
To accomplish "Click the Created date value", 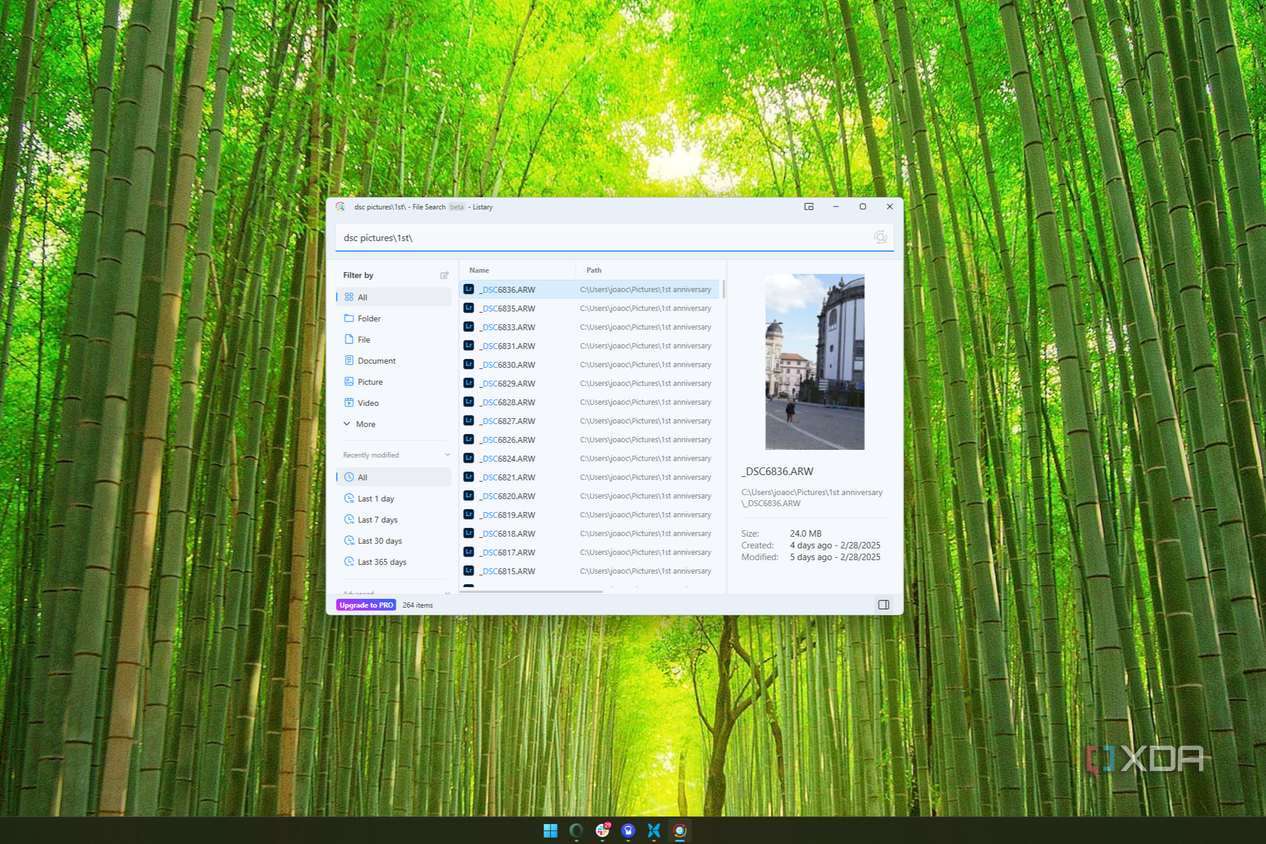I will coord(835,545).
